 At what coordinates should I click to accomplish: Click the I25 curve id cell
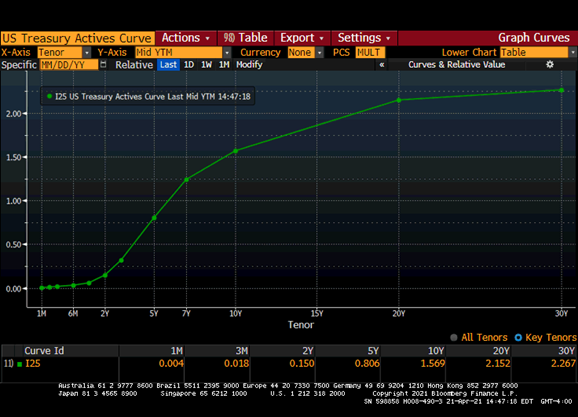tap(32, 364)
